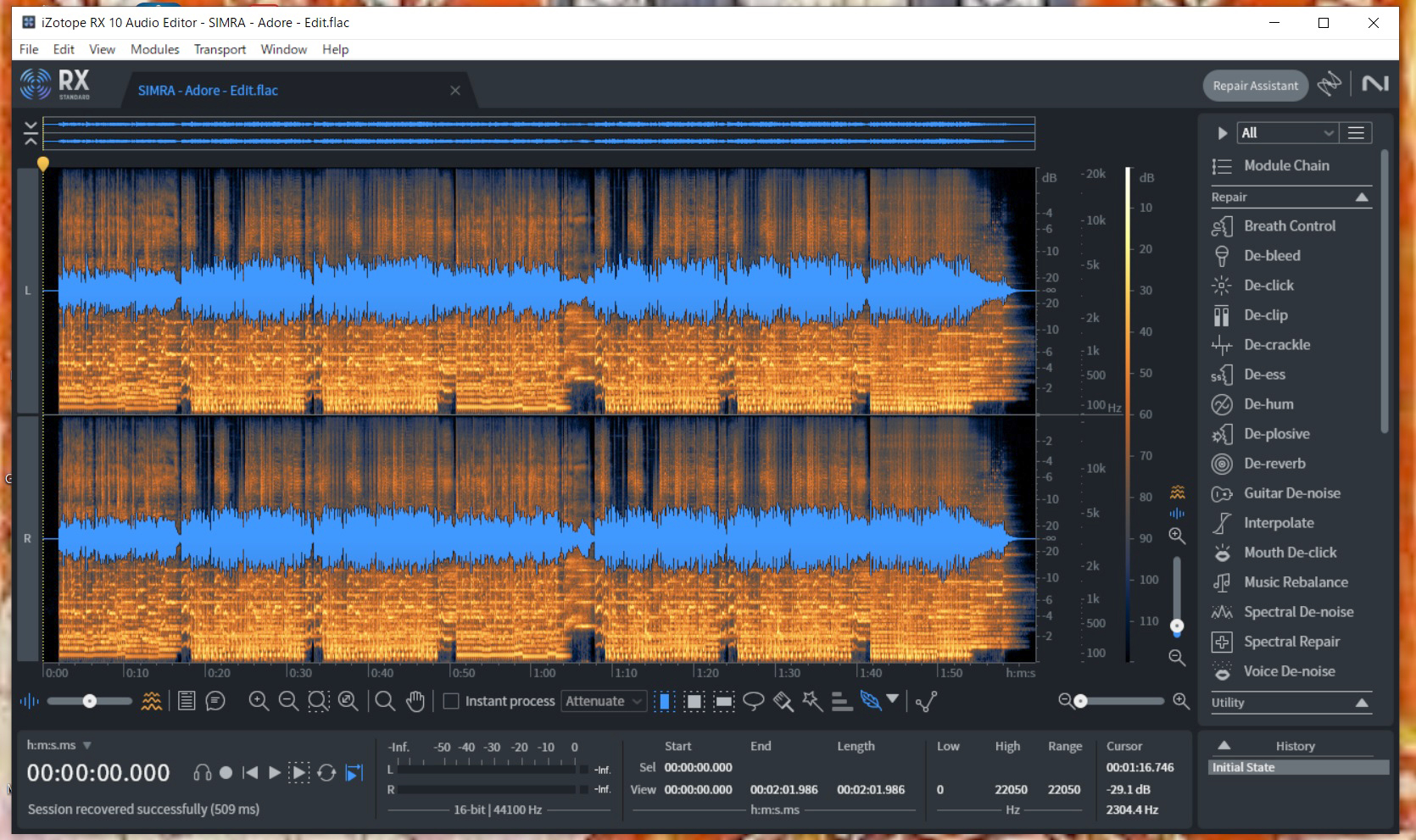Select the Brush selection tool

pos(783,701)
